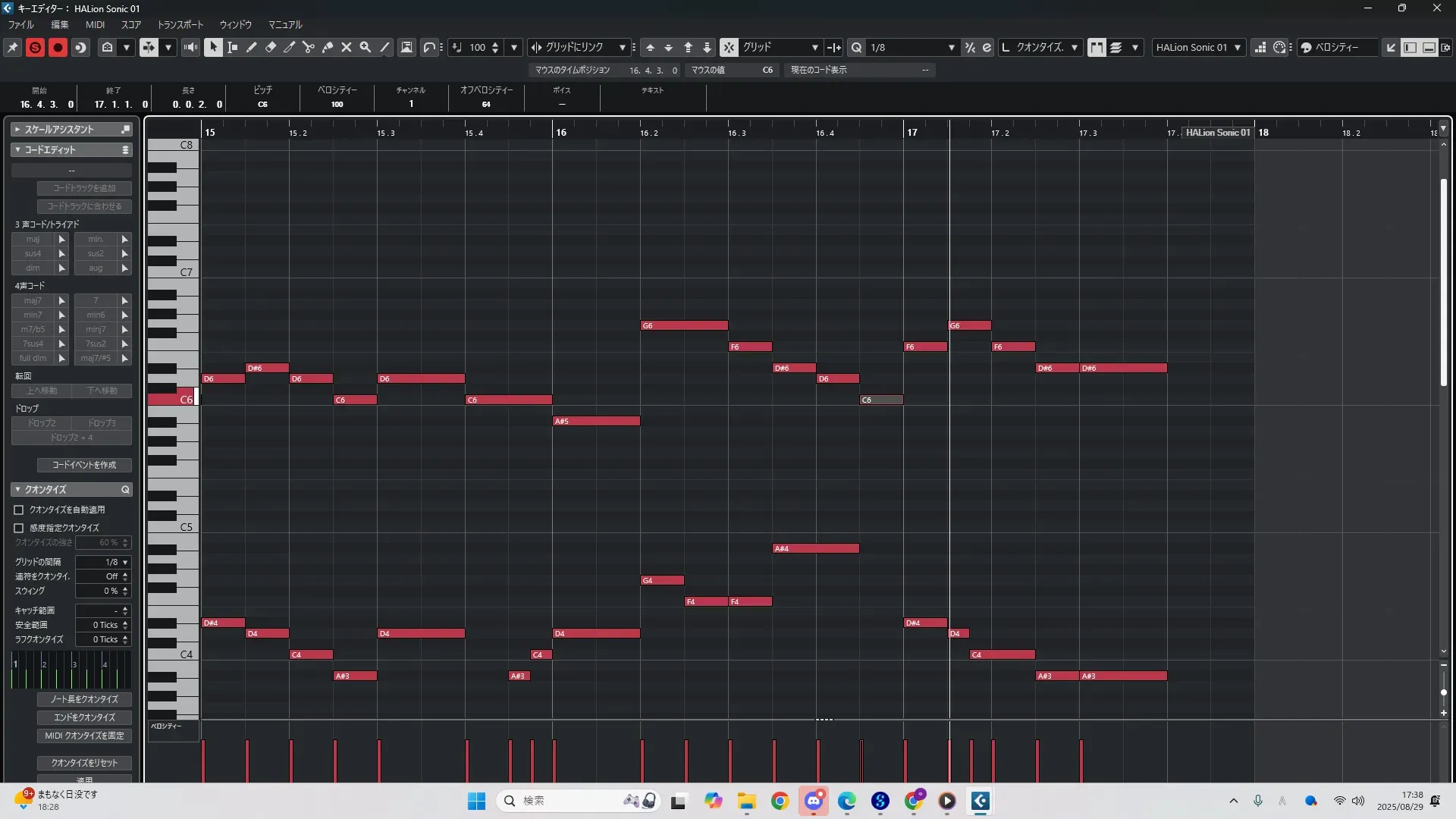The height and width of the screenshot is (819, 1456).
Task: Check the sensitivity quantize (感度指定クオンタイズ) box
Action: point(19,528)
